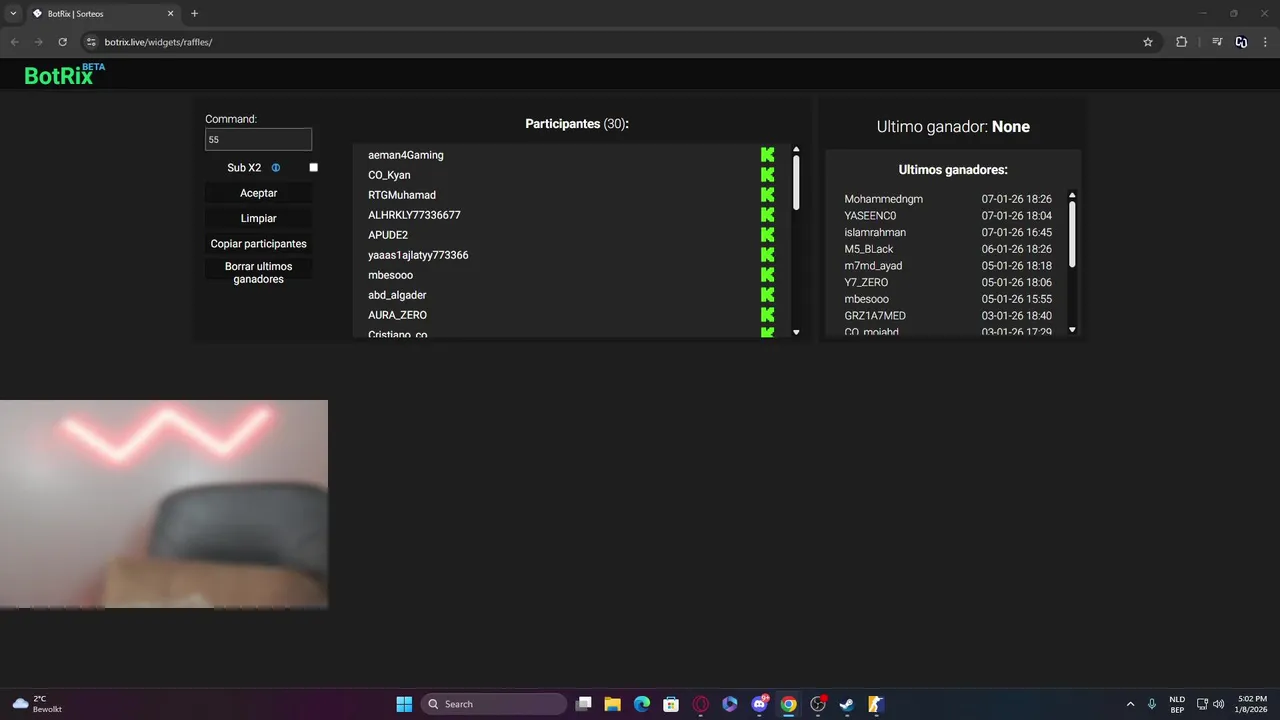Click the address bar URL botrix.live
1280x720 pixels.
pyautogui.click(x=158, y=42)
